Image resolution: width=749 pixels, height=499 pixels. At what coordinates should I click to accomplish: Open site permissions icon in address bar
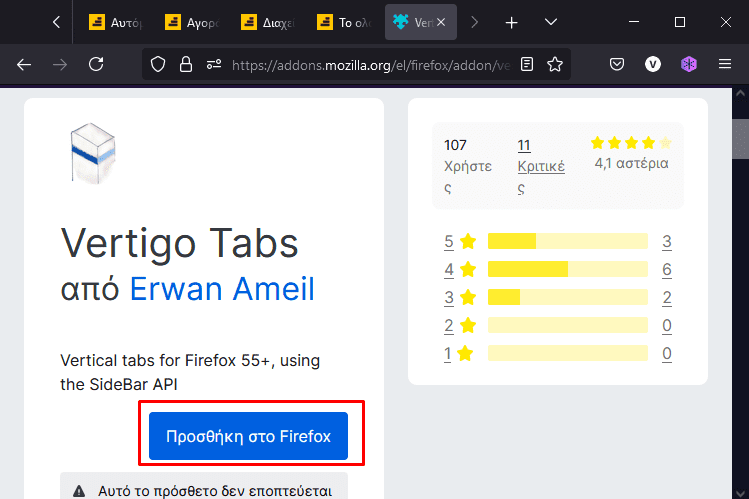coord(214,64)
